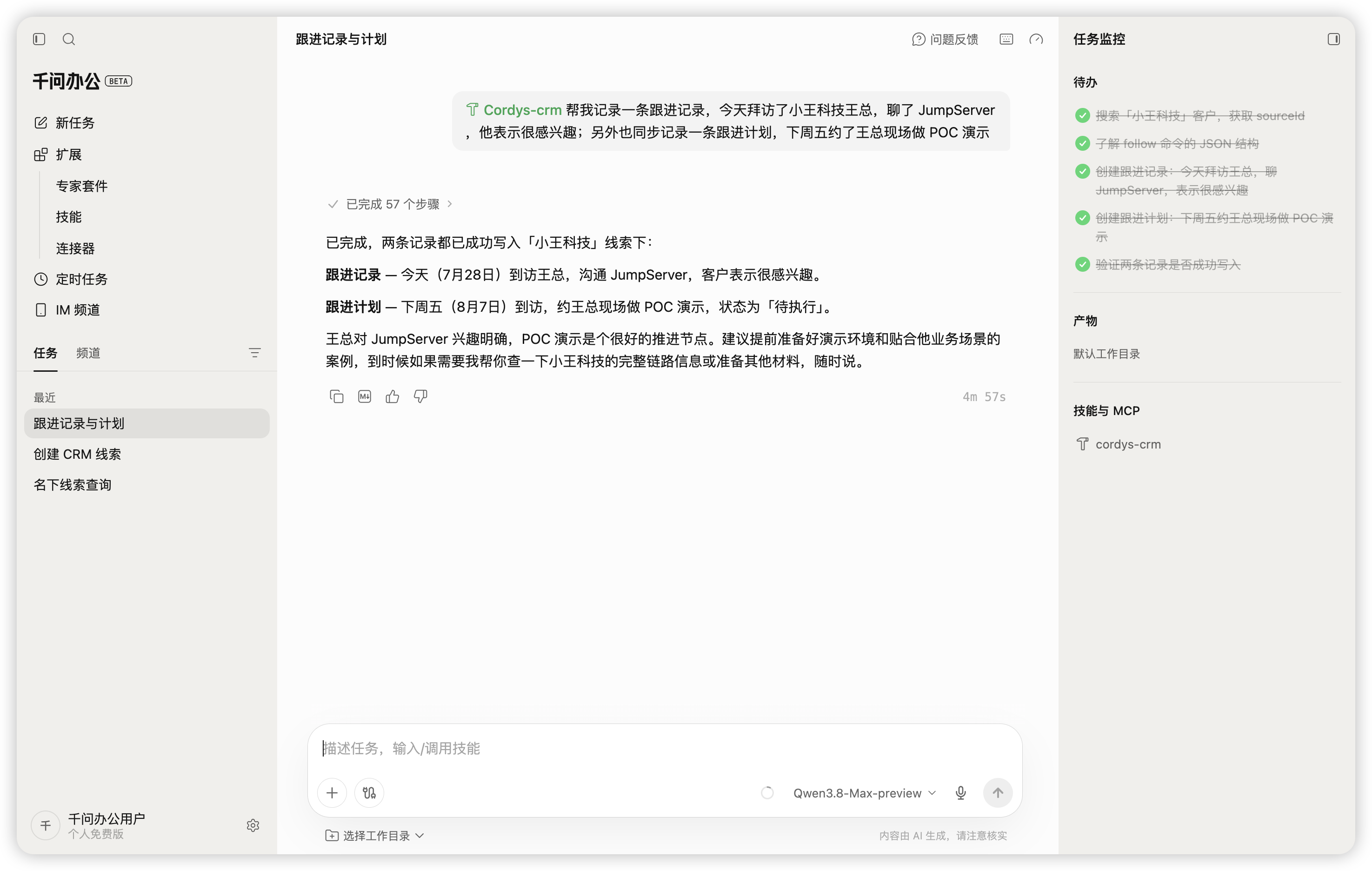Open the 扩展 extensions section
The image size is (1372, 871).
[x=58, y=154]
